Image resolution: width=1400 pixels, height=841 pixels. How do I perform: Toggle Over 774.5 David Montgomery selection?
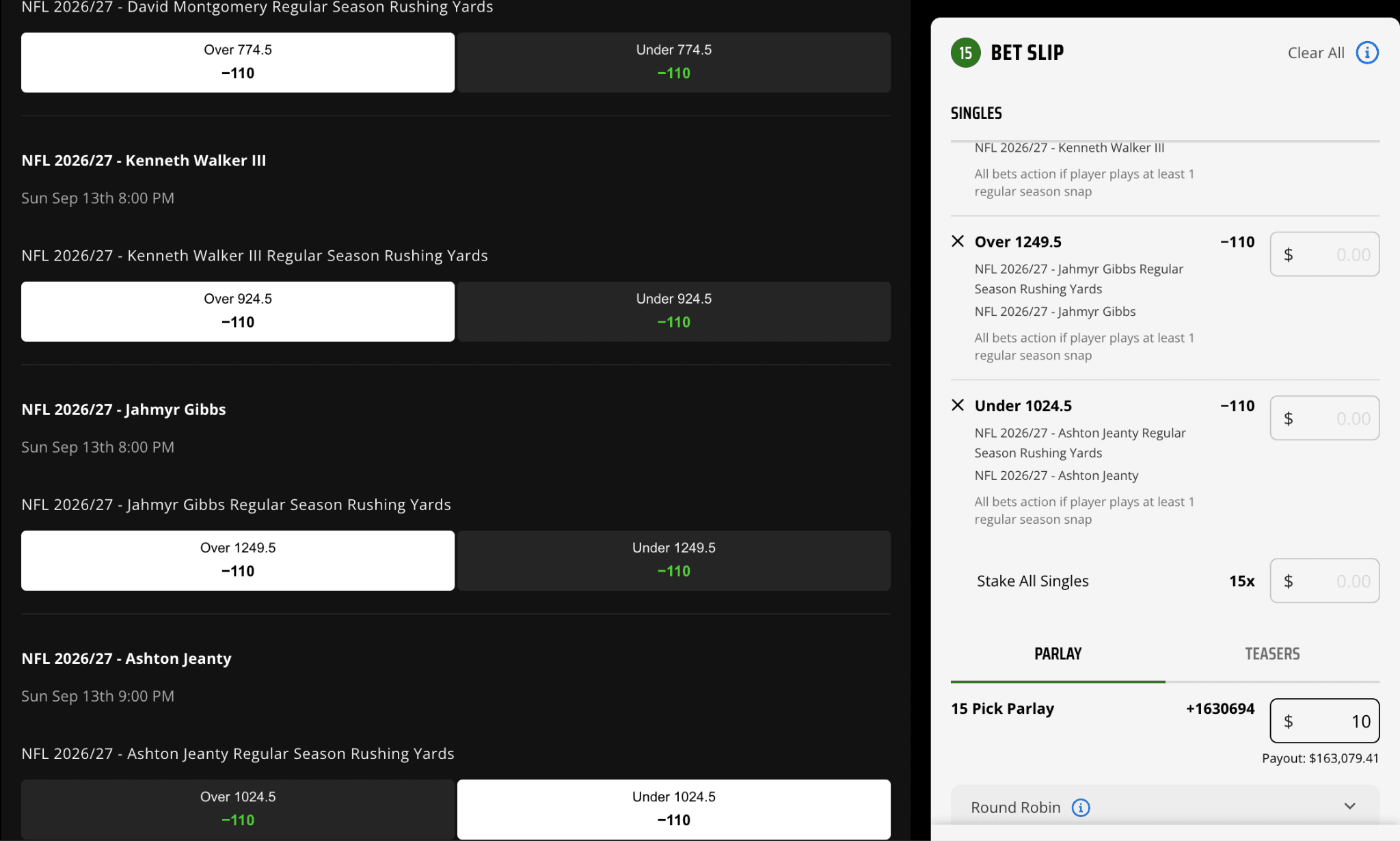(x=237, y=62)
